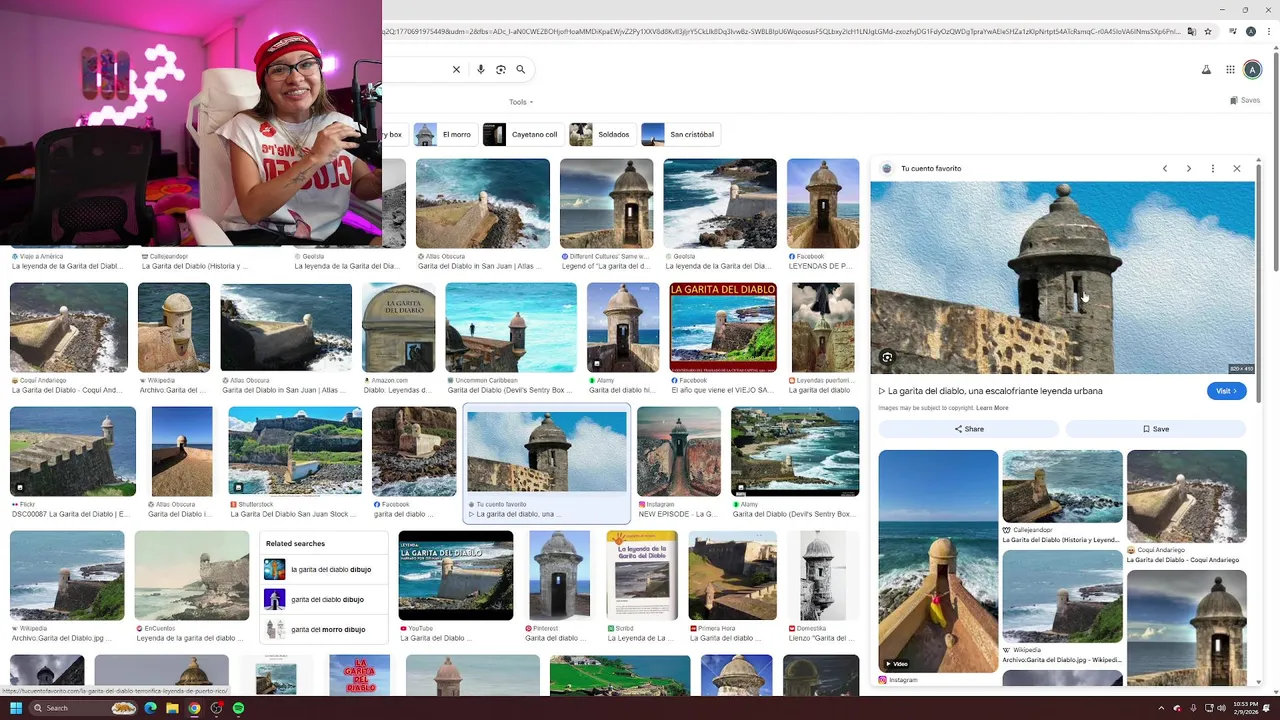Image resolution: width=1280 pixels, height=720 pixels.
Task: Open Search Labs flask icon
Action: (x=1206, y=70)
